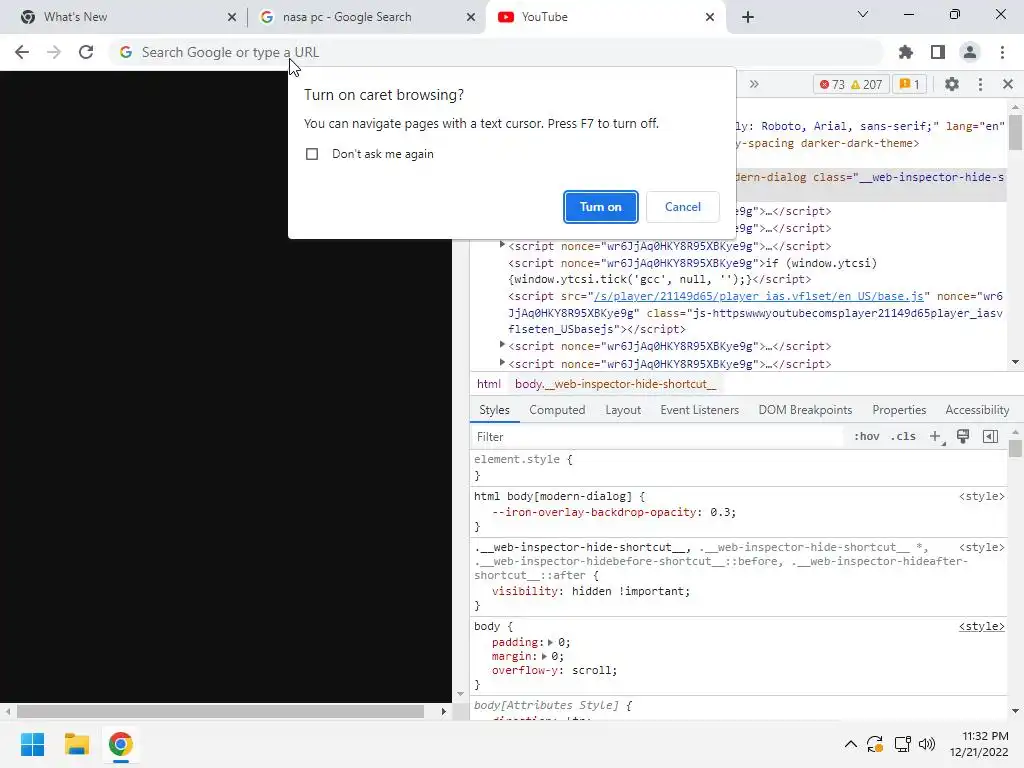Open the Event Listeners tab
This screenshot has width=1024, height=768.
[699, 410]
